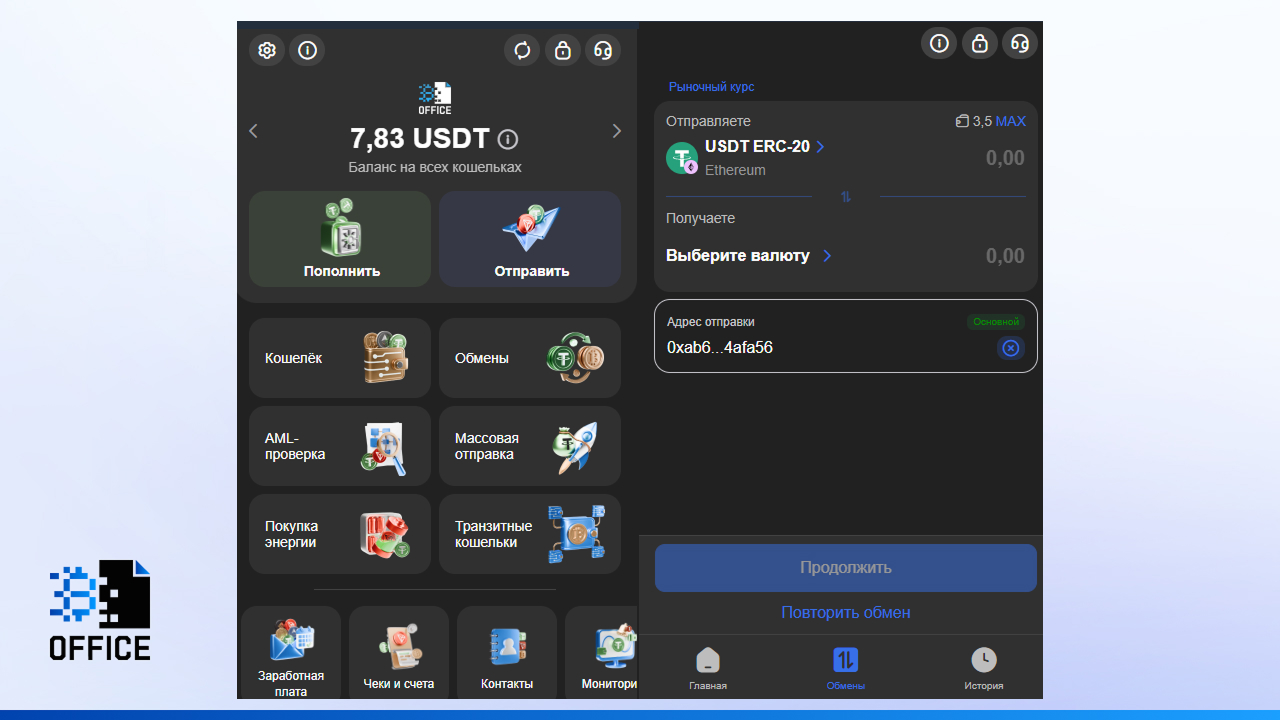Click the MAX amount shortcut
The height and width of the screenshot is (720, 1280).
pyautogui.click(x=1011, y=121)
